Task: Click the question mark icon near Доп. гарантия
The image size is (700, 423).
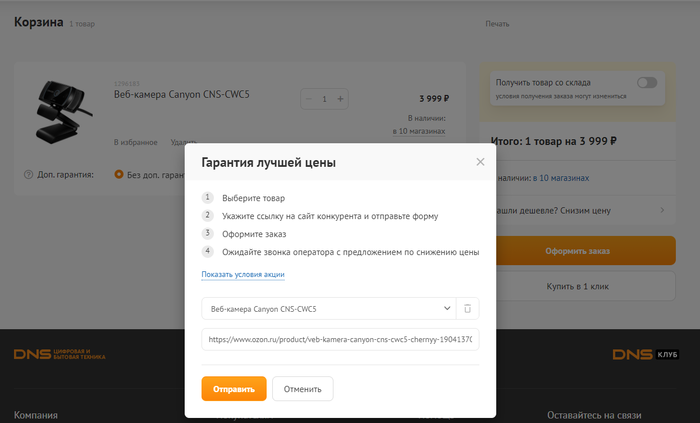Action: pyautogui.click(x=28, y=174)
